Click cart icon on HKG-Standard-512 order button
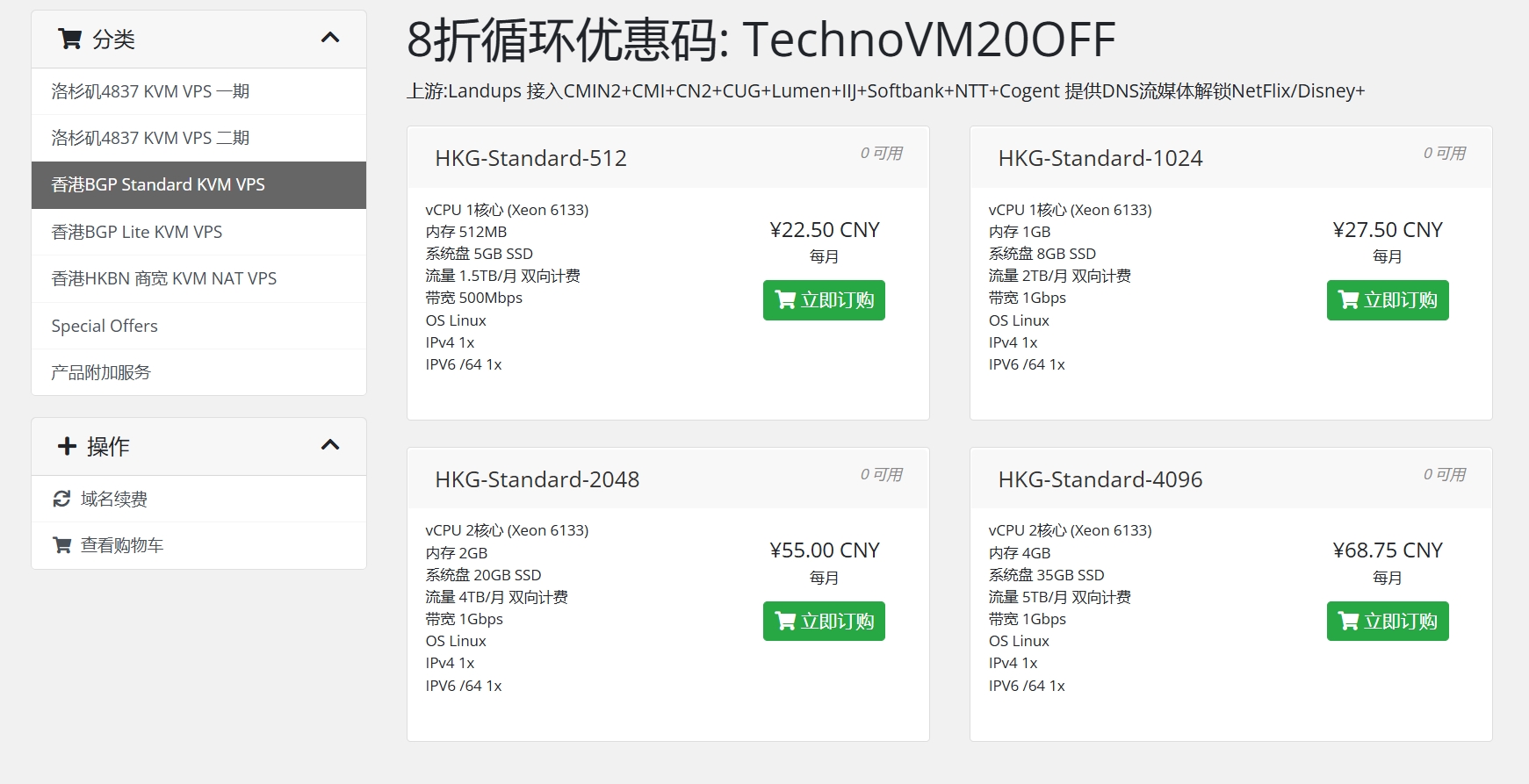Image resolution: width=1529 pixels, height=784 pixels. (785, 300)
